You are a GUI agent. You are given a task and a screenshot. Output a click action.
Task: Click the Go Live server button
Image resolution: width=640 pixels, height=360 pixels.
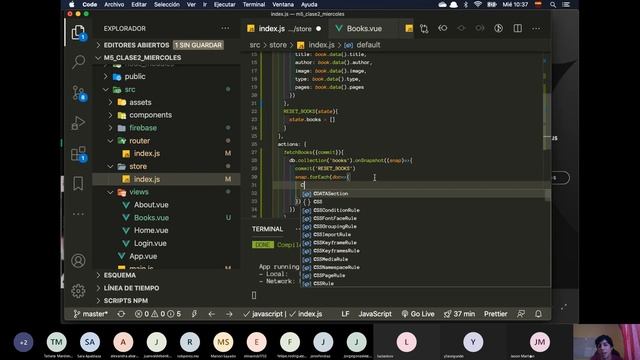tap(418, 314)
